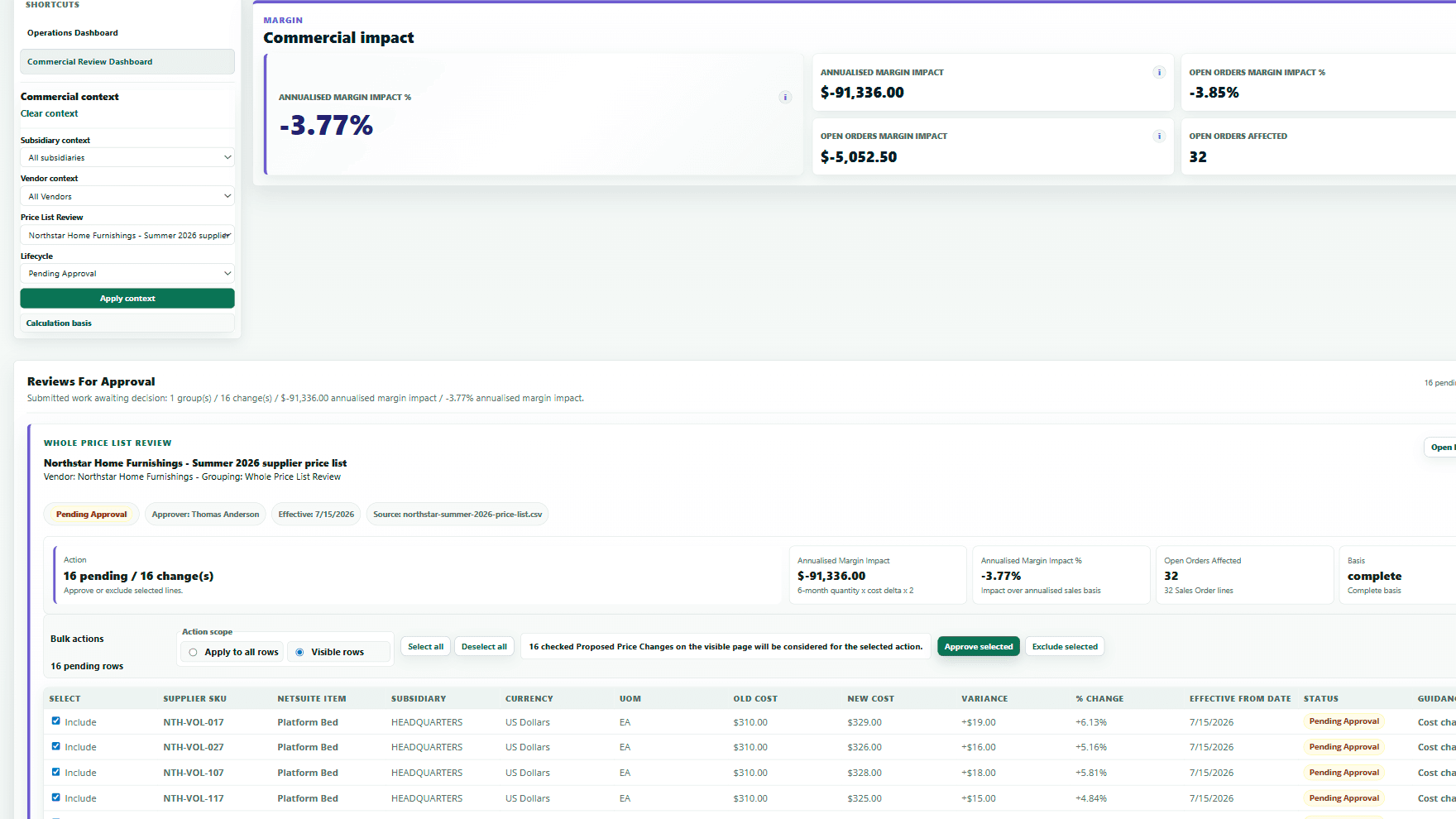This screenshot has height=819, width=1456.
Task: Show info for Open Orders Margin Impact
Action: [x=1159, y=136]
